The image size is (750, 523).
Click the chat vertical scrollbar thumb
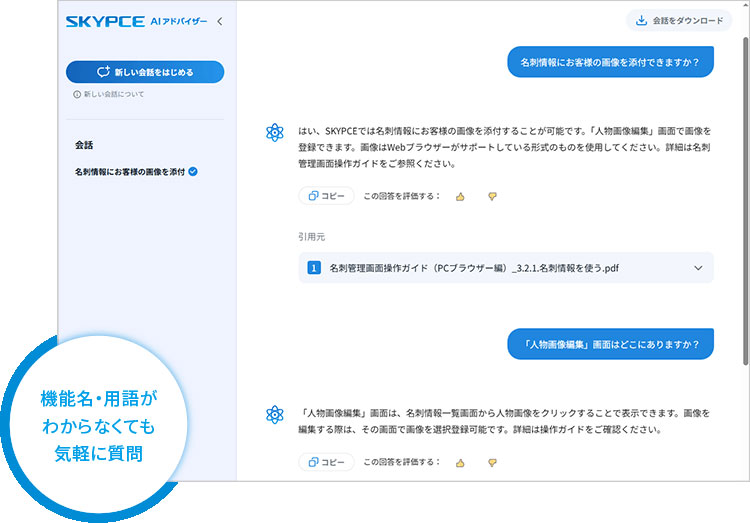click(745, 201)
